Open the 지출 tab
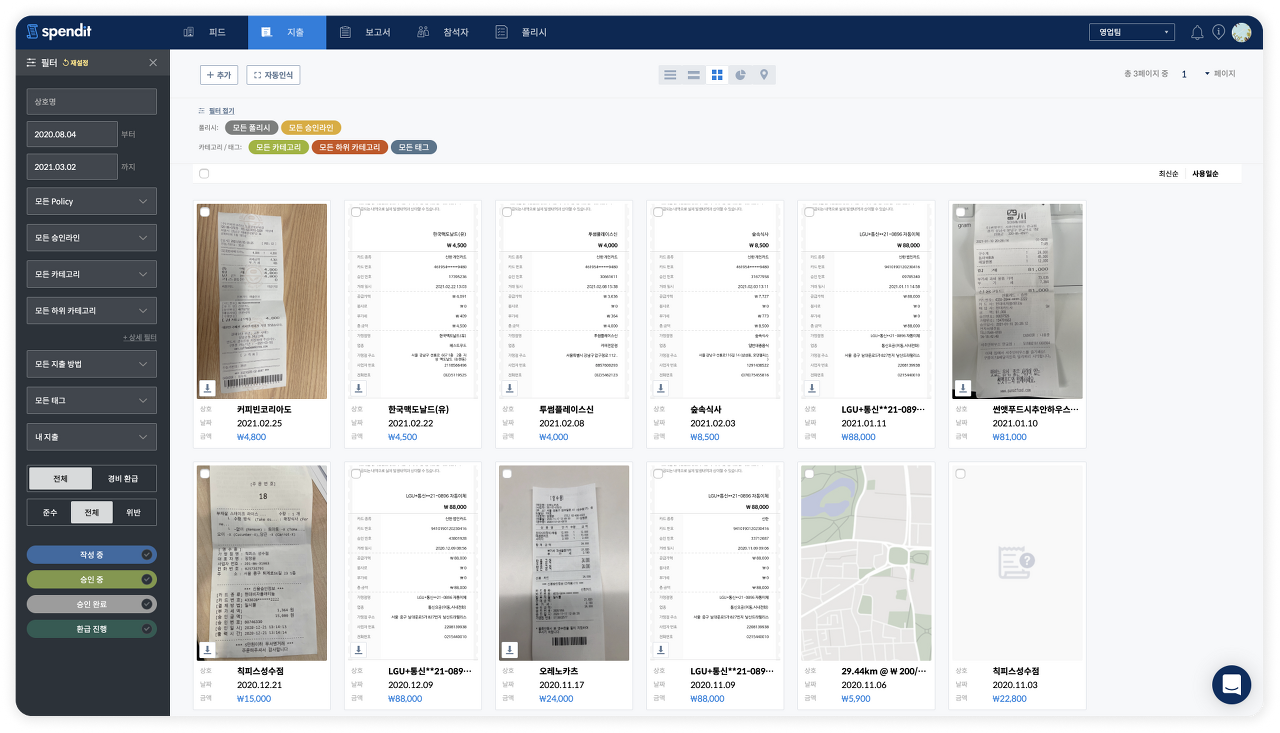The width and height of the screenshot is (1280, 733). pyautogui.click(x=287, y=32)
